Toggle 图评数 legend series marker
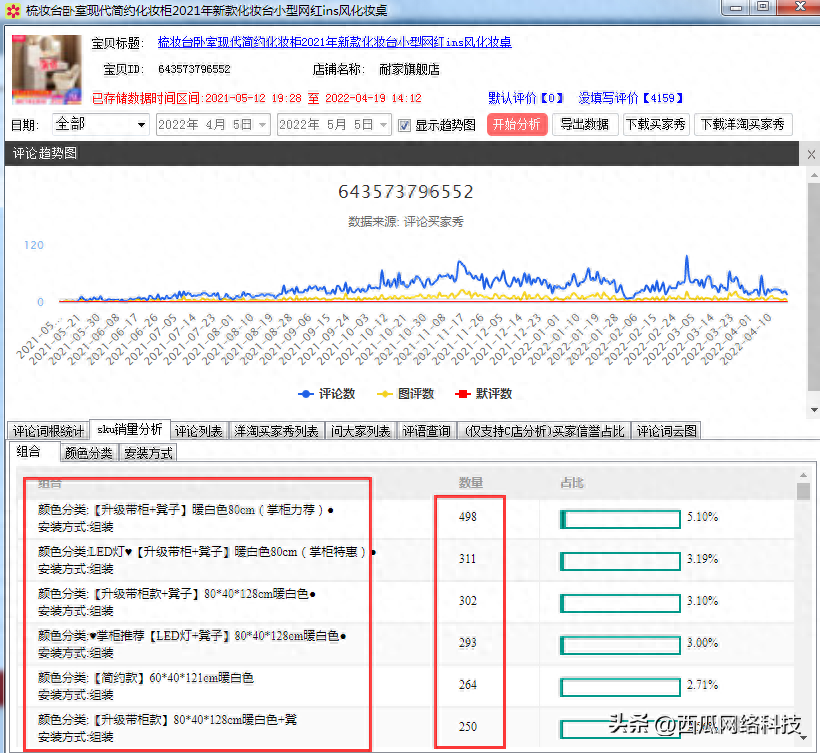820x753 pixels. [385, 394]
